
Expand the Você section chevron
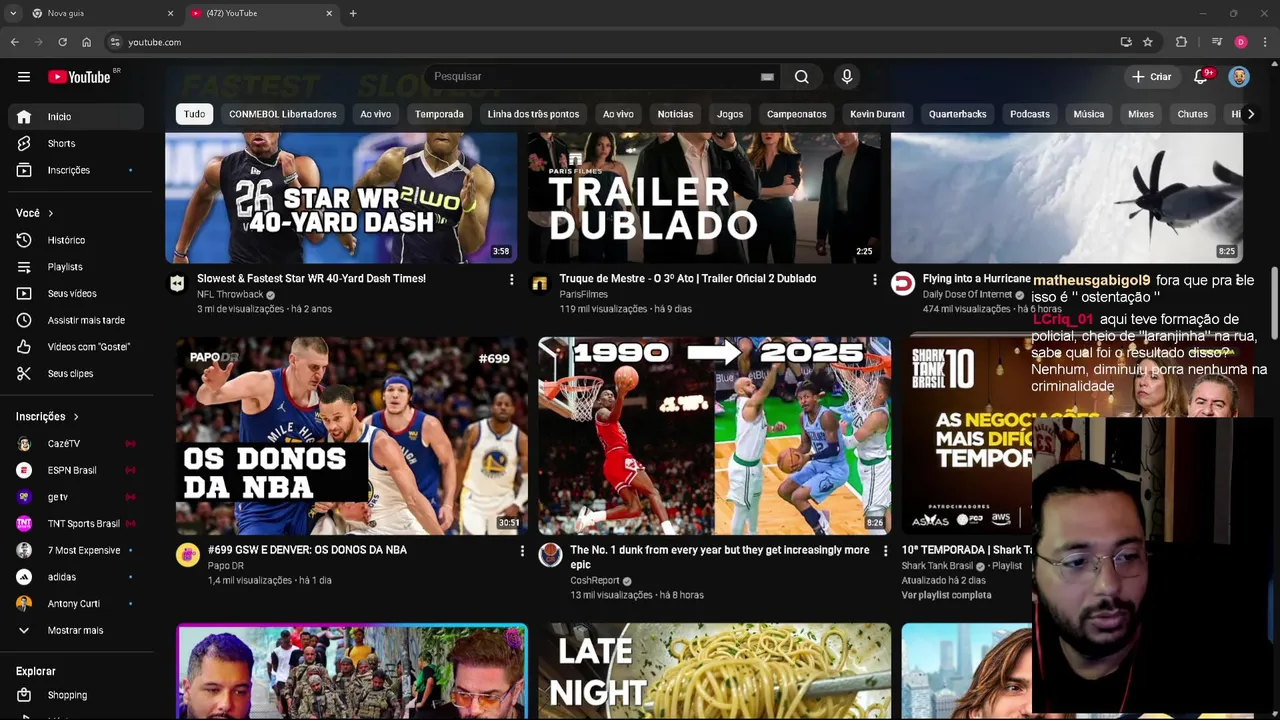coord(51,213)
